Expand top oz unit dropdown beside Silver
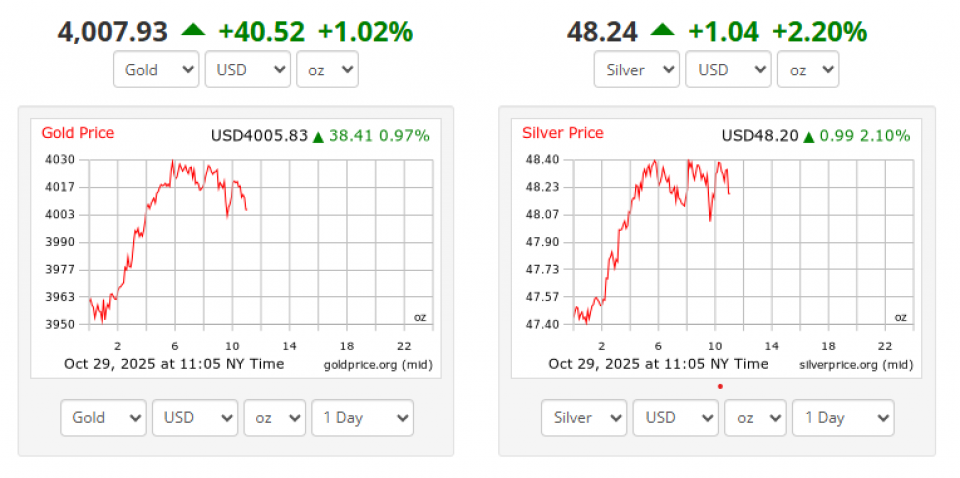Viewport: 960px width, 478px height. pyautogui.click(x=808, y=70)
